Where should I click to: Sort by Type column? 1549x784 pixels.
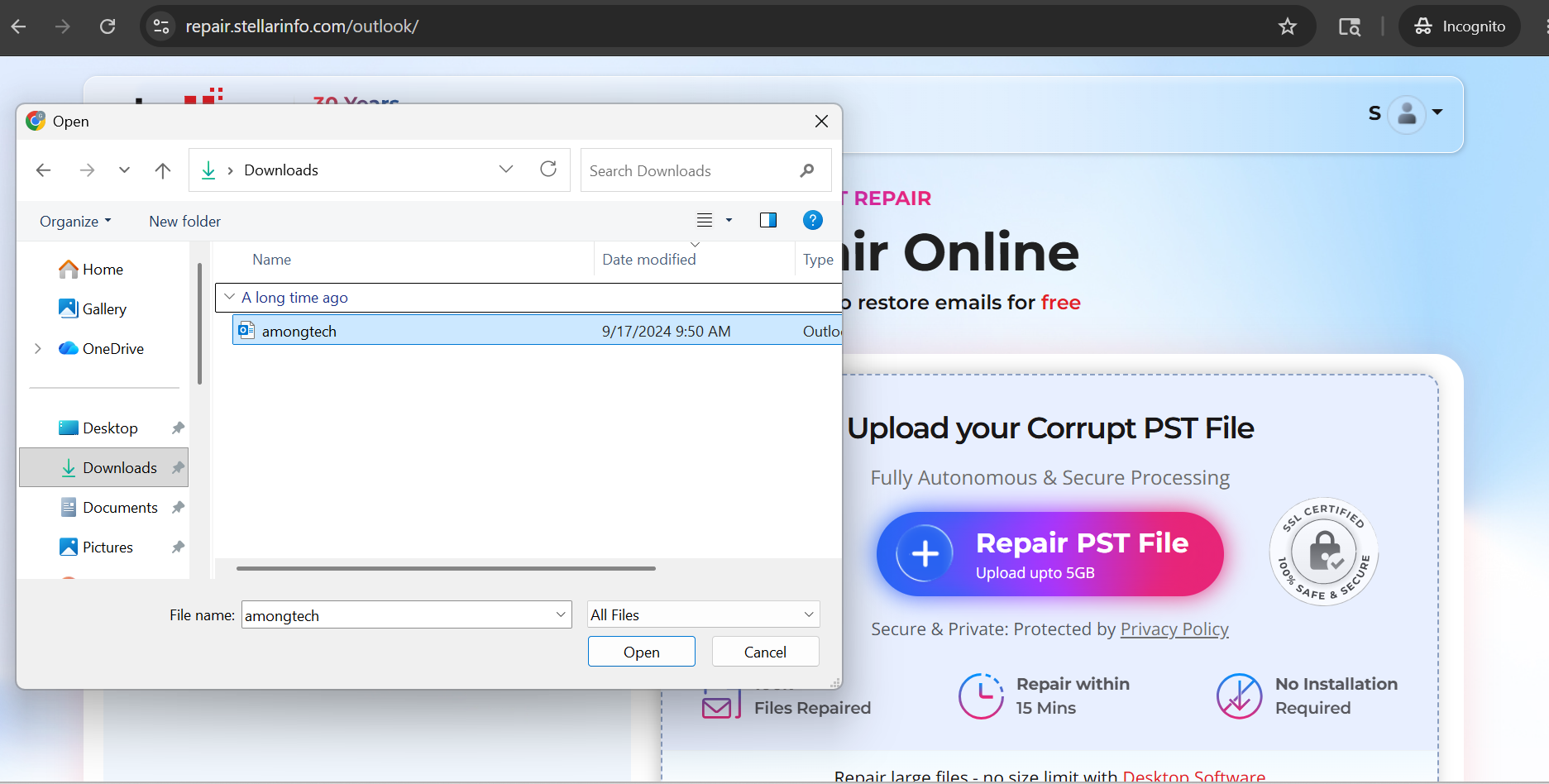(818, 260)
